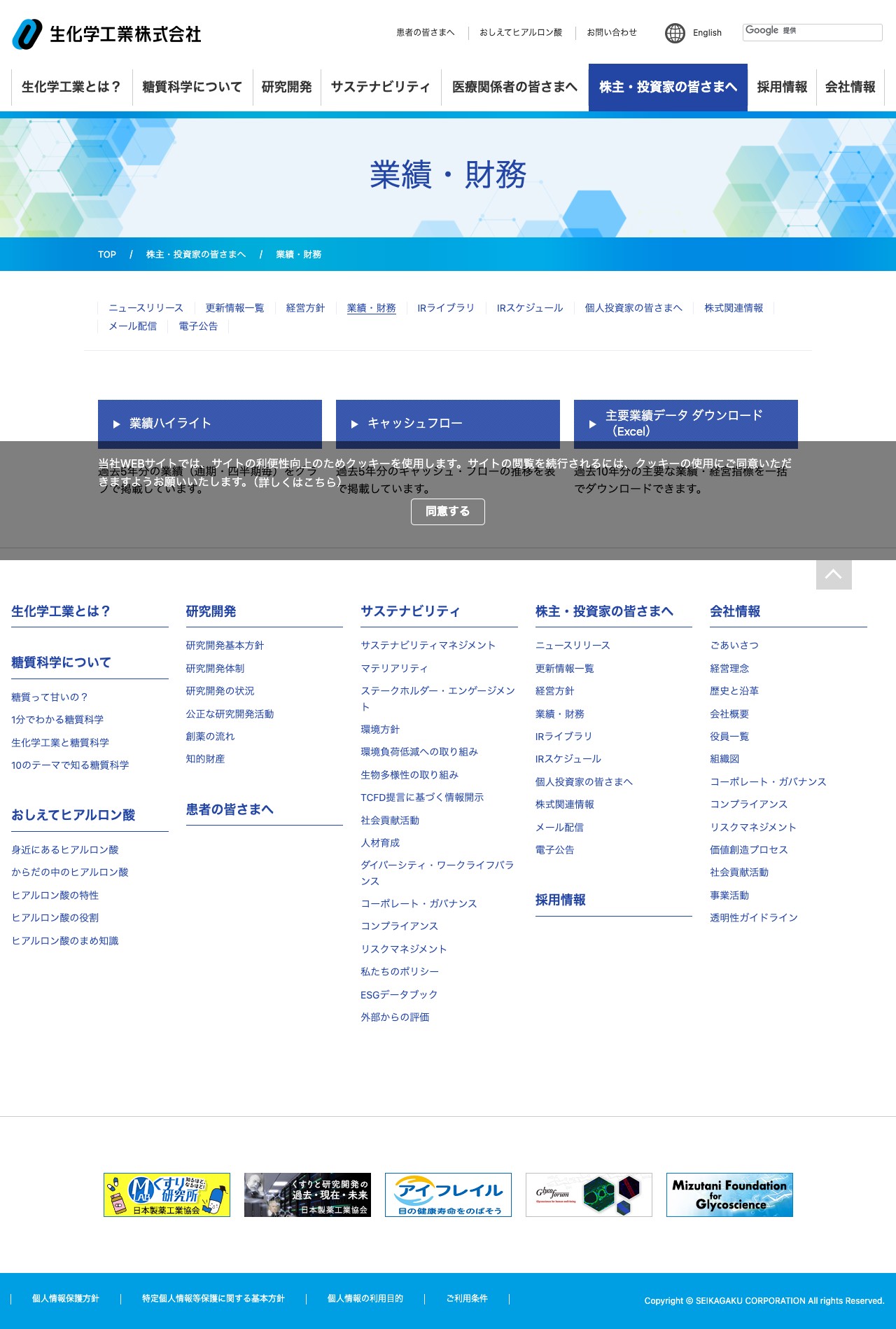Open 組織図 footer link
This screenshot has height=1329, width=896.
[724, 759]
